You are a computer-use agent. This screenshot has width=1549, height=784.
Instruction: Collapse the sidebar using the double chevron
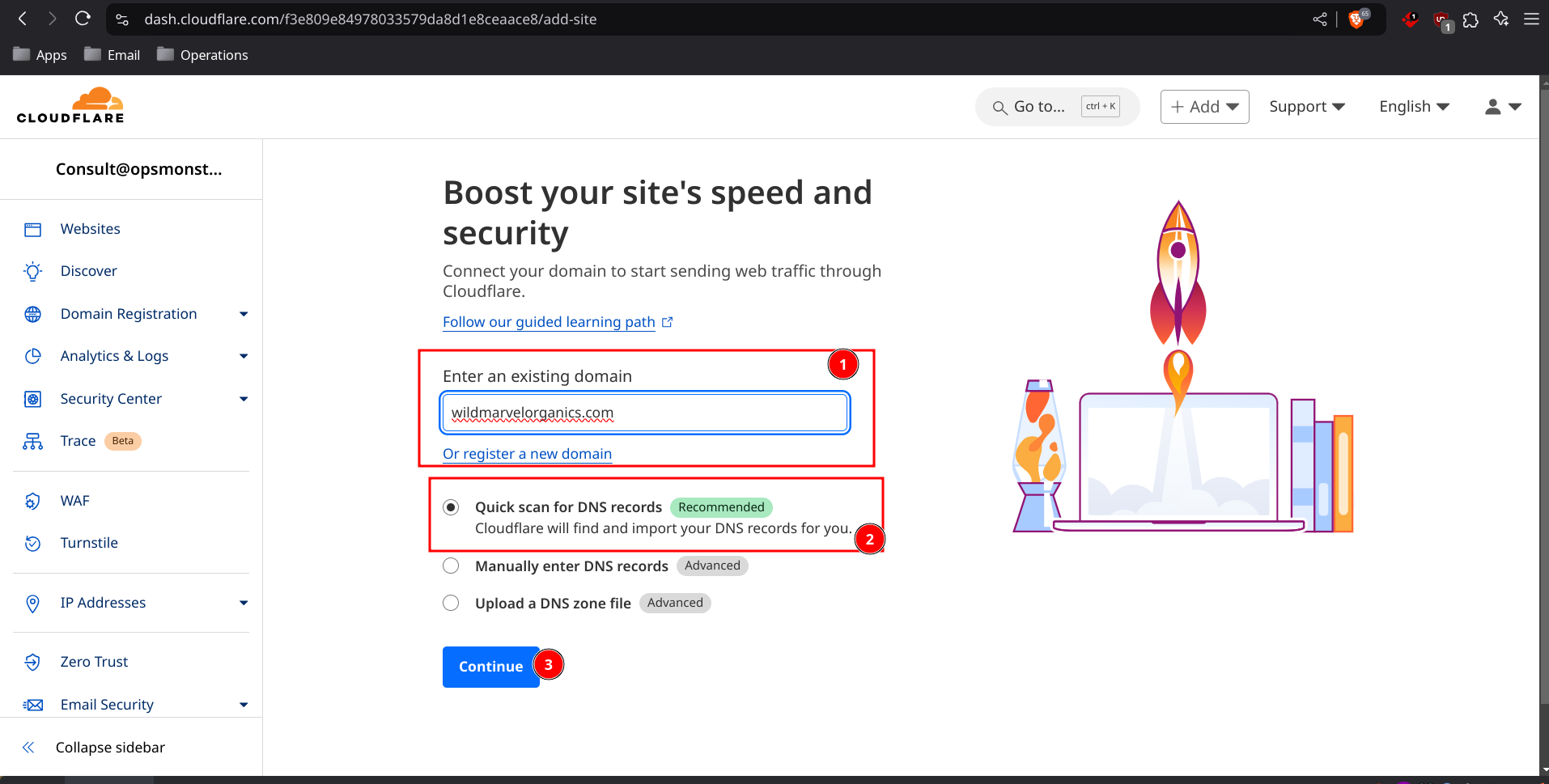click(28, 748)
